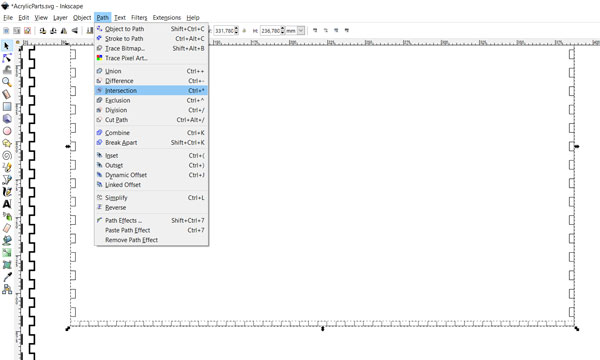Select the Zoom magnifier tool
This screenshot has width=600, height=360.
pyautogui.click(x=7, y=82)
